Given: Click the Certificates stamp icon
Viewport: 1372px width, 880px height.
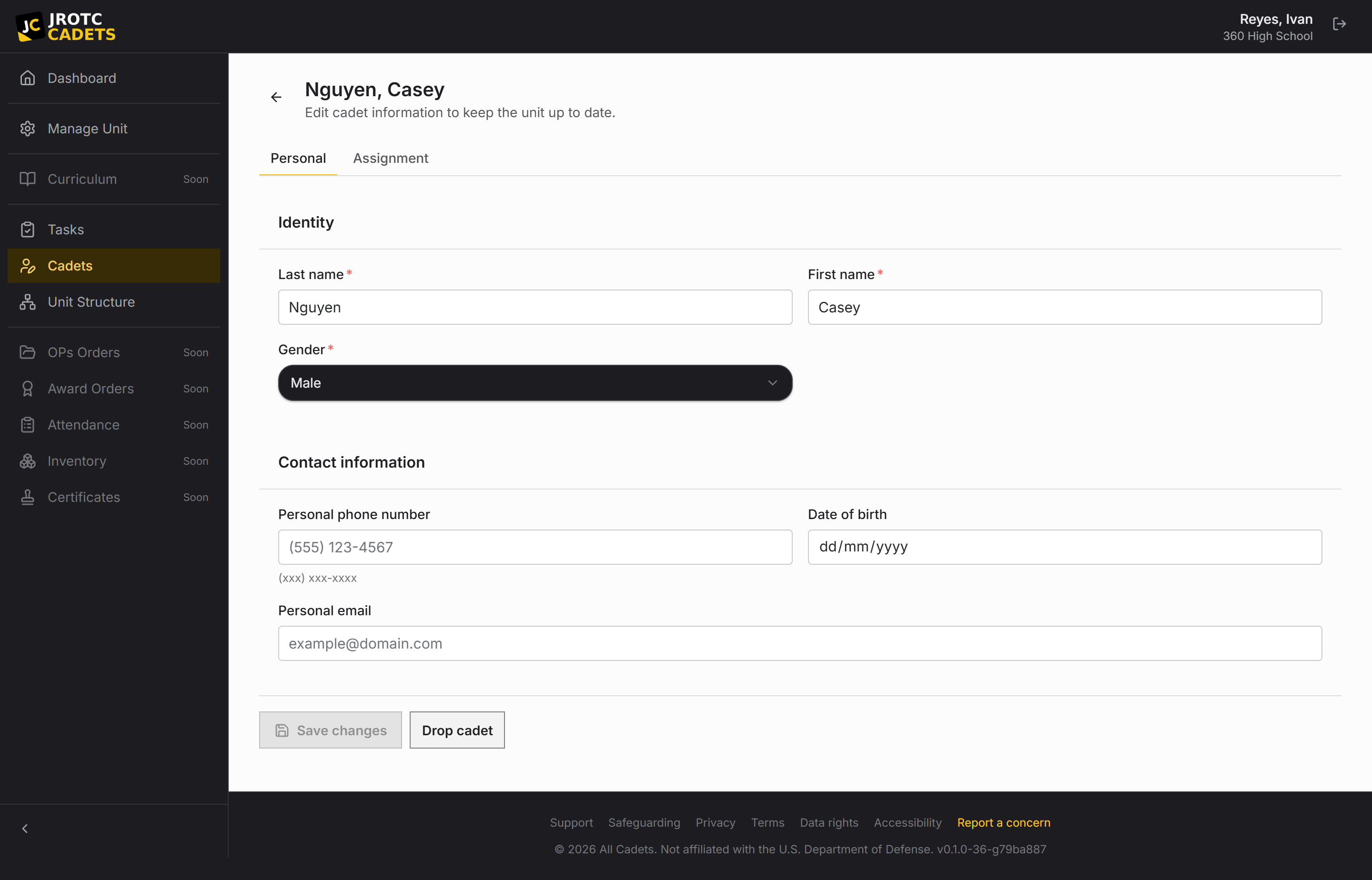Looking at the screenshot, I should point(28,497).
